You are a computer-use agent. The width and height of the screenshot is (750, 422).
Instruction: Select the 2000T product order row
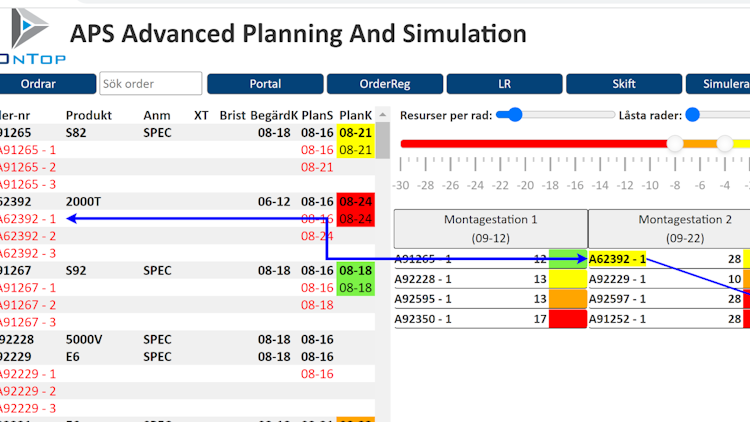(188, 201)
